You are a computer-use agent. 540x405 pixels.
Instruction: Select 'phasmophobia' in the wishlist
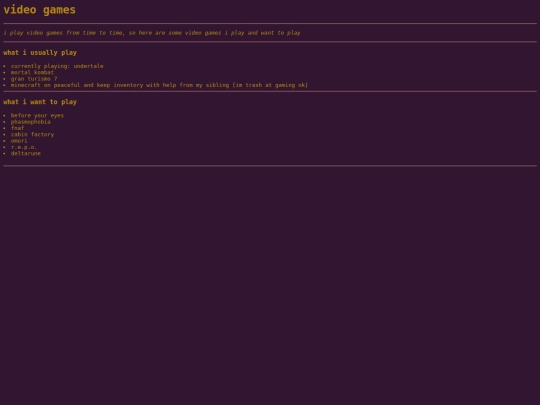tap(31, 122)
